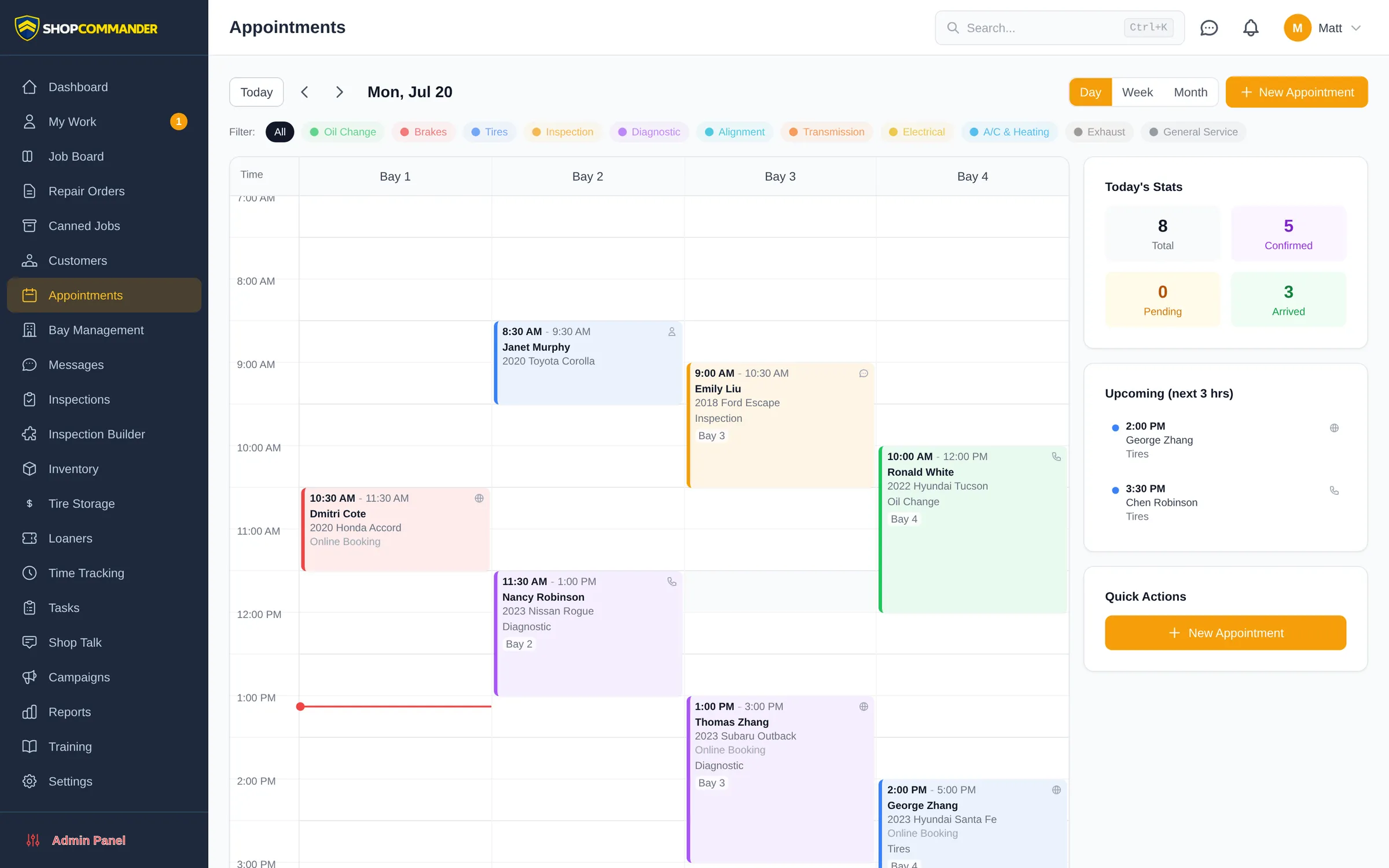Open the Training book icon

(29, 746)
